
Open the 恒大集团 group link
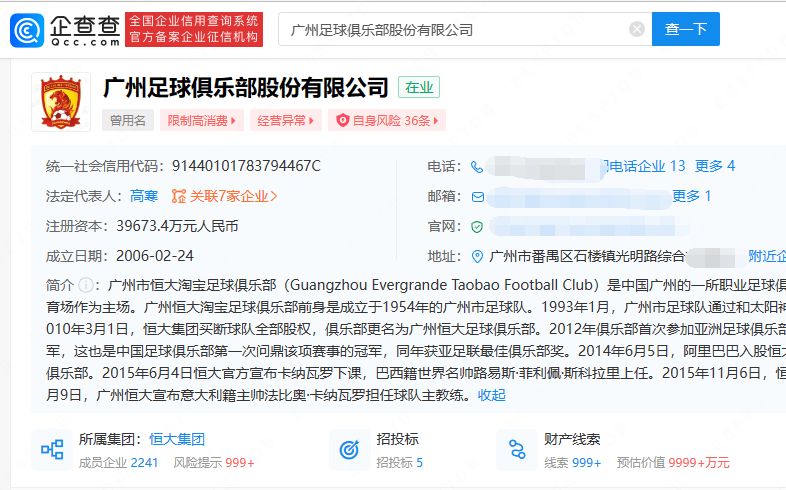pos(177,439)
